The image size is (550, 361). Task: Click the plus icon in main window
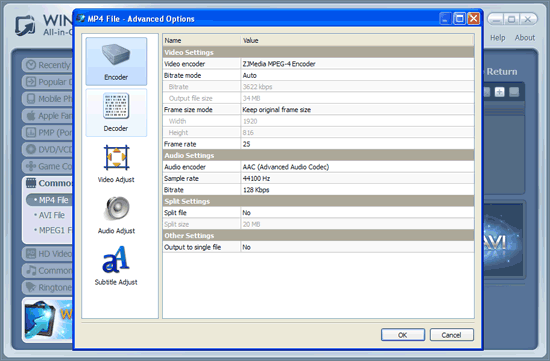(x=499, y=92)
